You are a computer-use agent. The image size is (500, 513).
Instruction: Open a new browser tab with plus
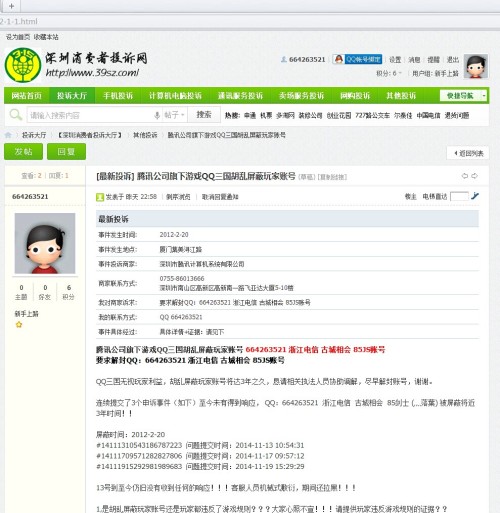(11, 6)
